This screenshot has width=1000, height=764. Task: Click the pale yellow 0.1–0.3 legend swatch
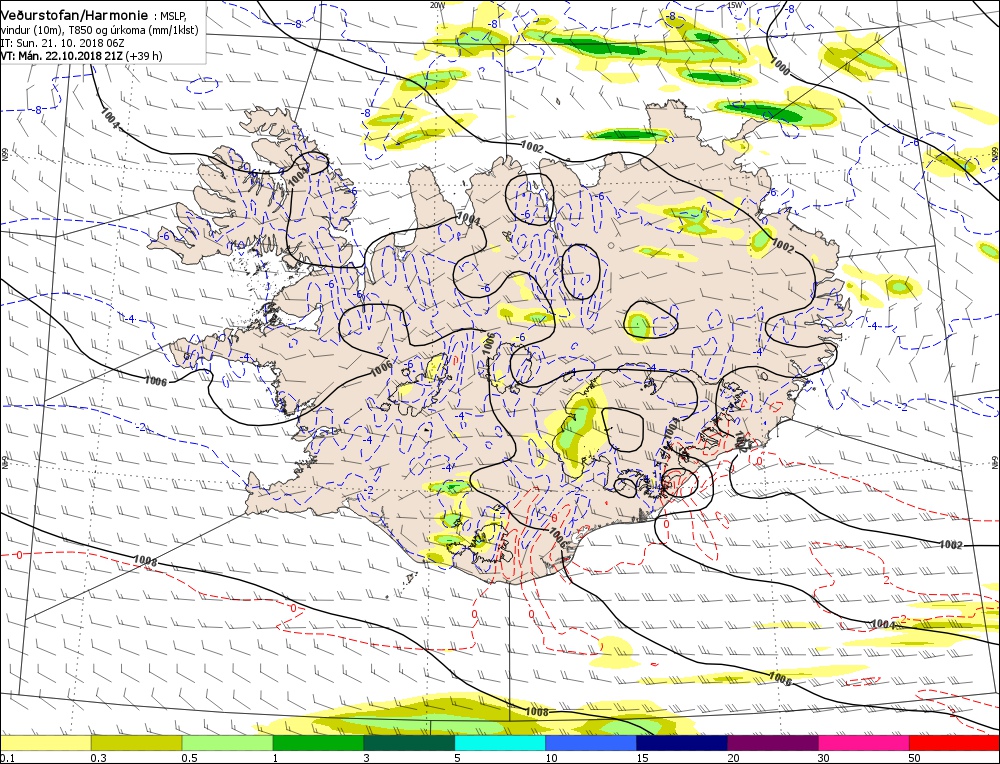[45, 743]
